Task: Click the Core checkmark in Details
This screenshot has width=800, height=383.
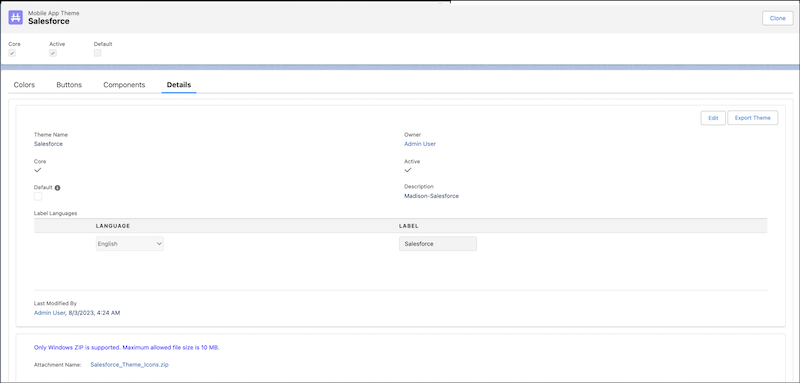Action: click(x=38, y=170)
